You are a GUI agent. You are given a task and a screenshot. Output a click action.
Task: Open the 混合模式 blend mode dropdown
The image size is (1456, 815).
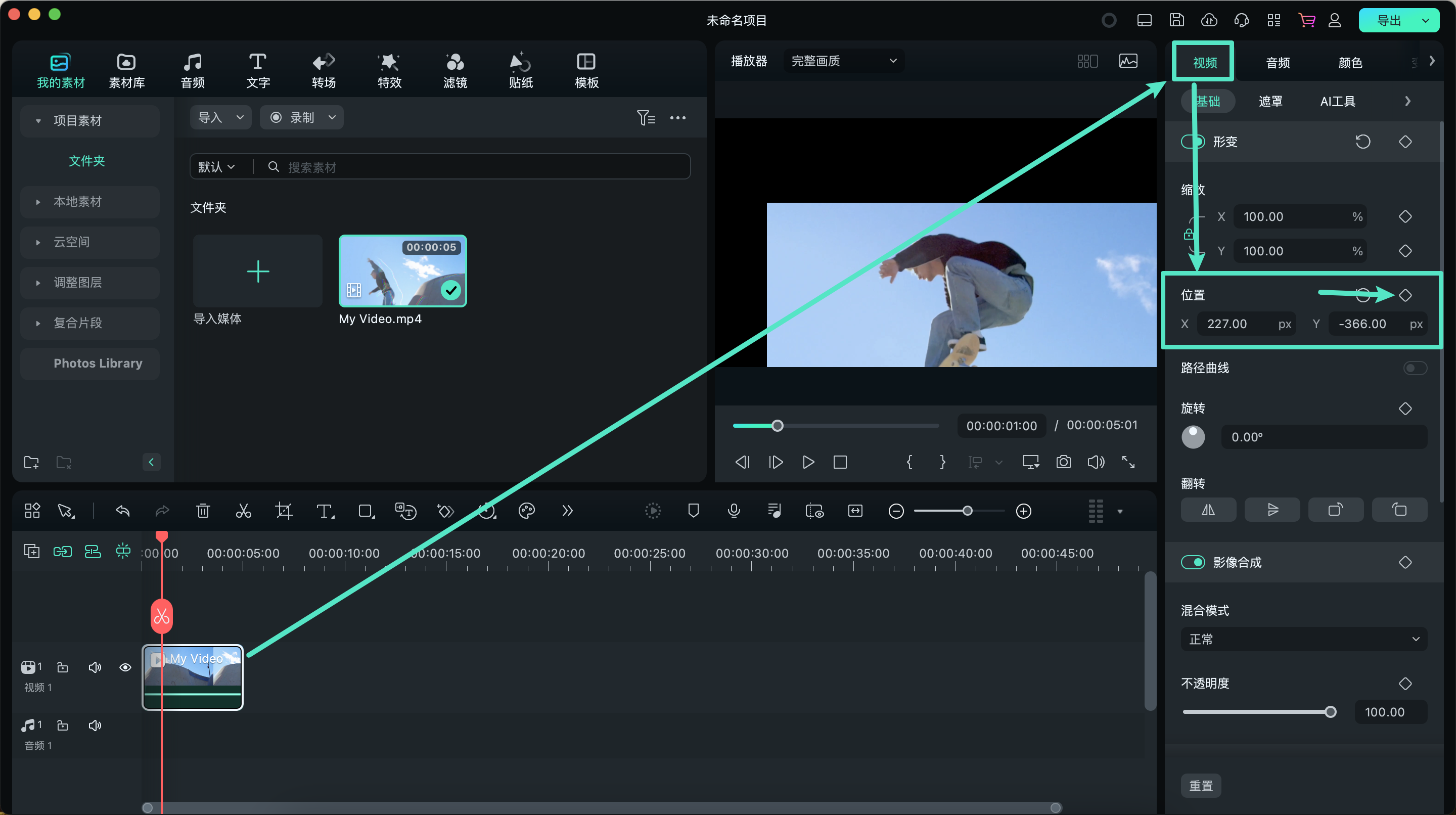(x=1303, y=639)
